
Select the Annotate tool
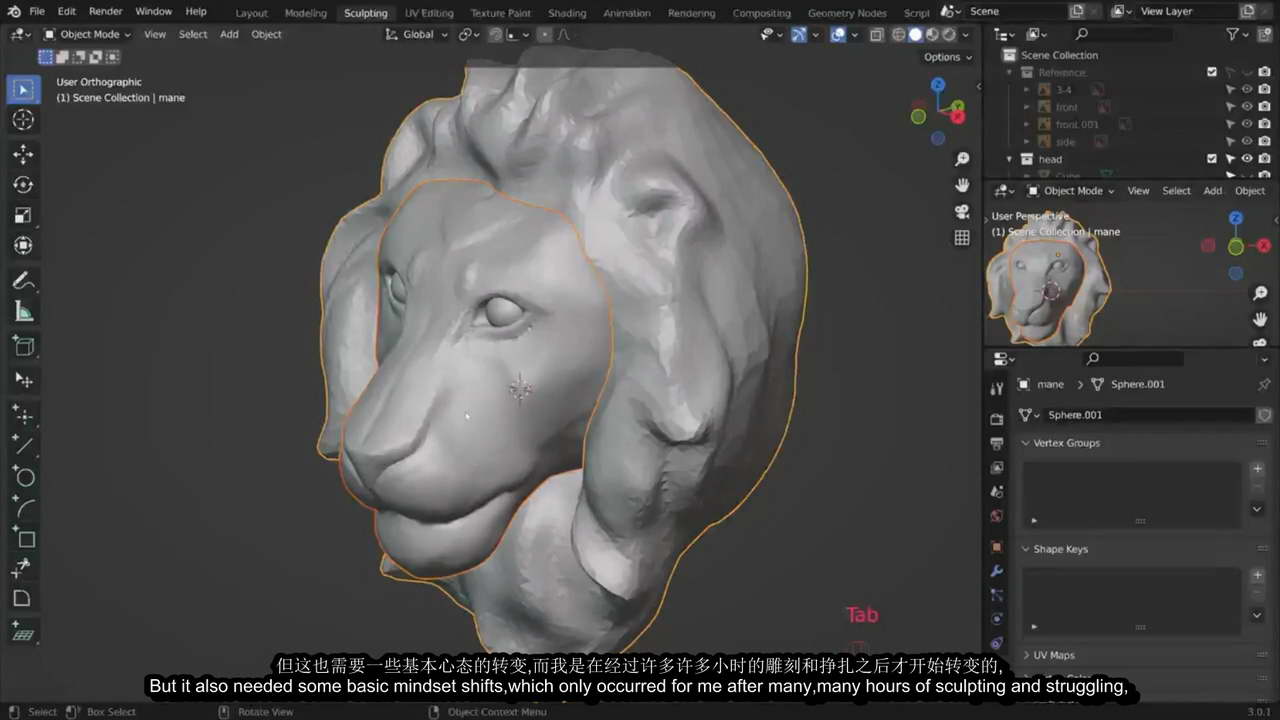(22, 281)
